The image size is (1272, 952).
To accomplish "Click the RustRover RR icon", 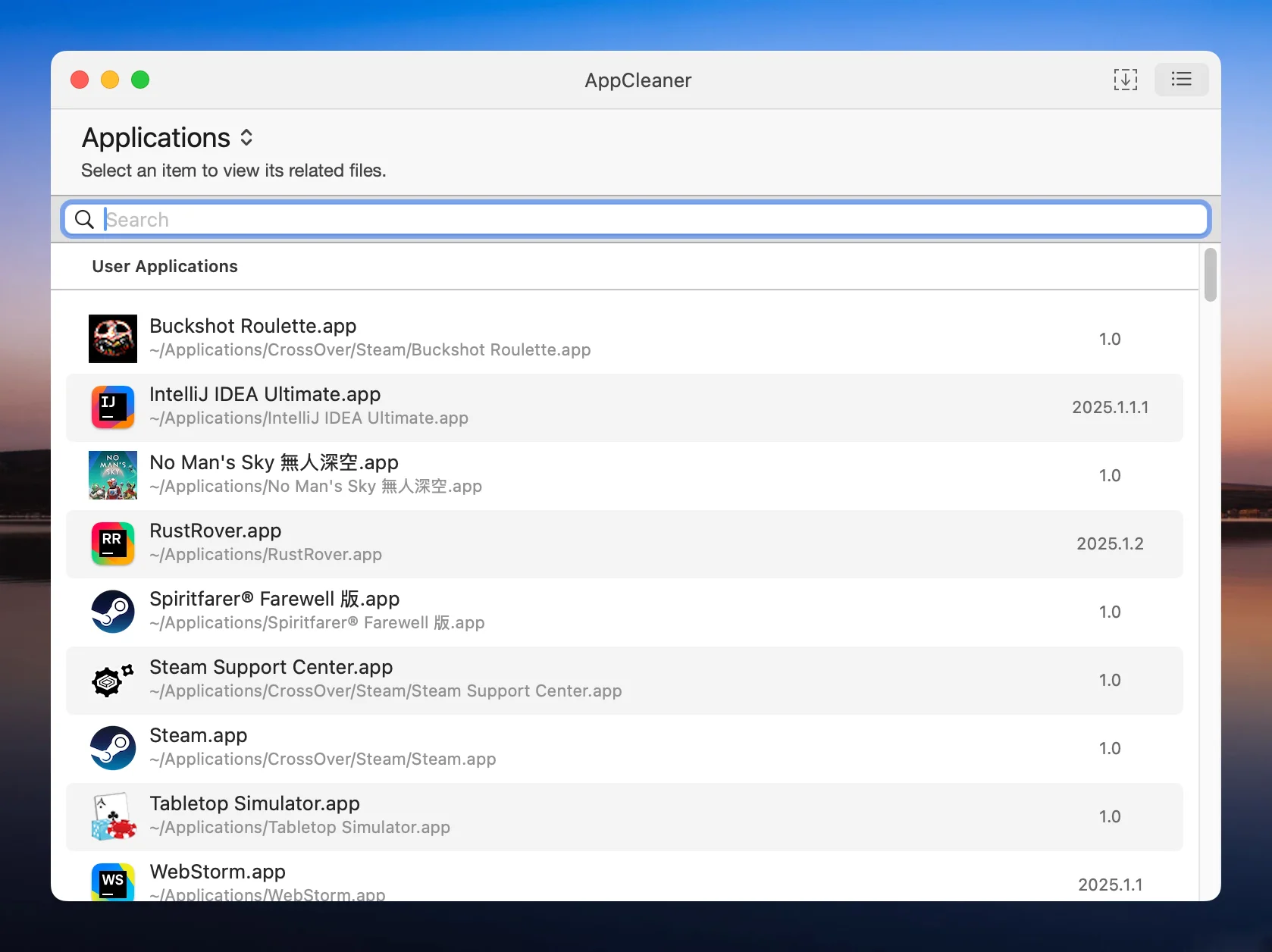I will pyautogui.click(x=113, y=543).
